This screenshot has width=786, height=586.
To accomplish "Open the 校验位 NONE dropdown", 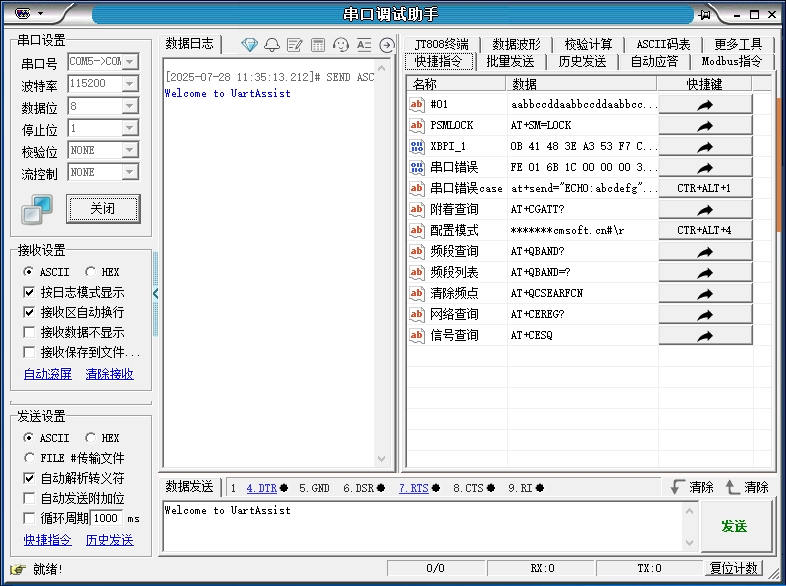I will tap(130, 150).
